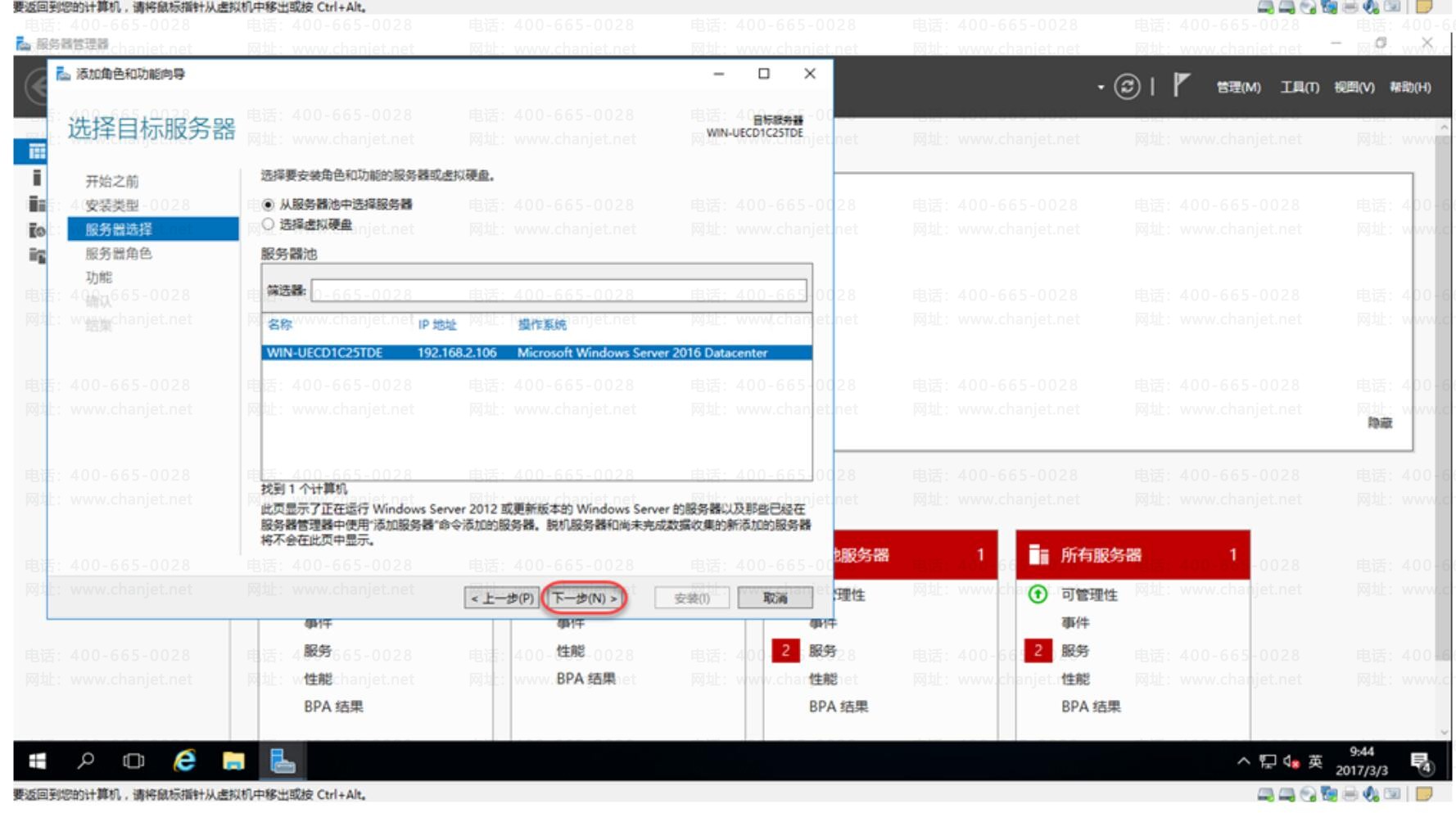Sort by the 名称 column header
The width and height of the screenshot is (1456, 813).
[280, 324]
